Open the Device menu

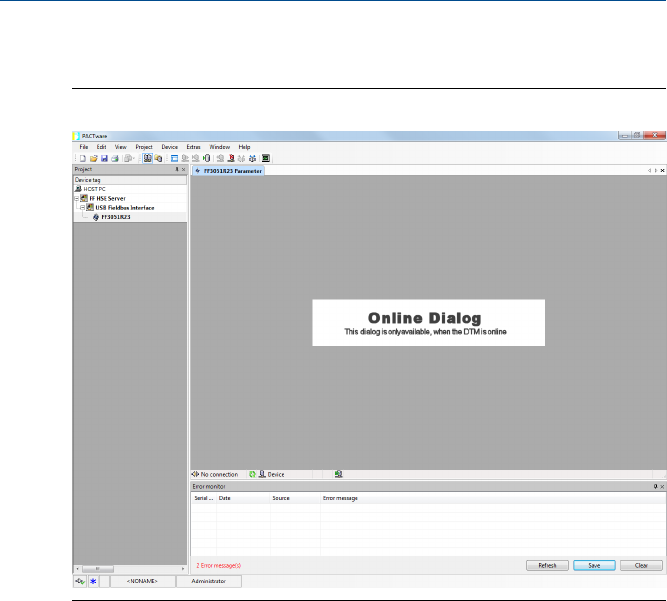click(169, 147)
